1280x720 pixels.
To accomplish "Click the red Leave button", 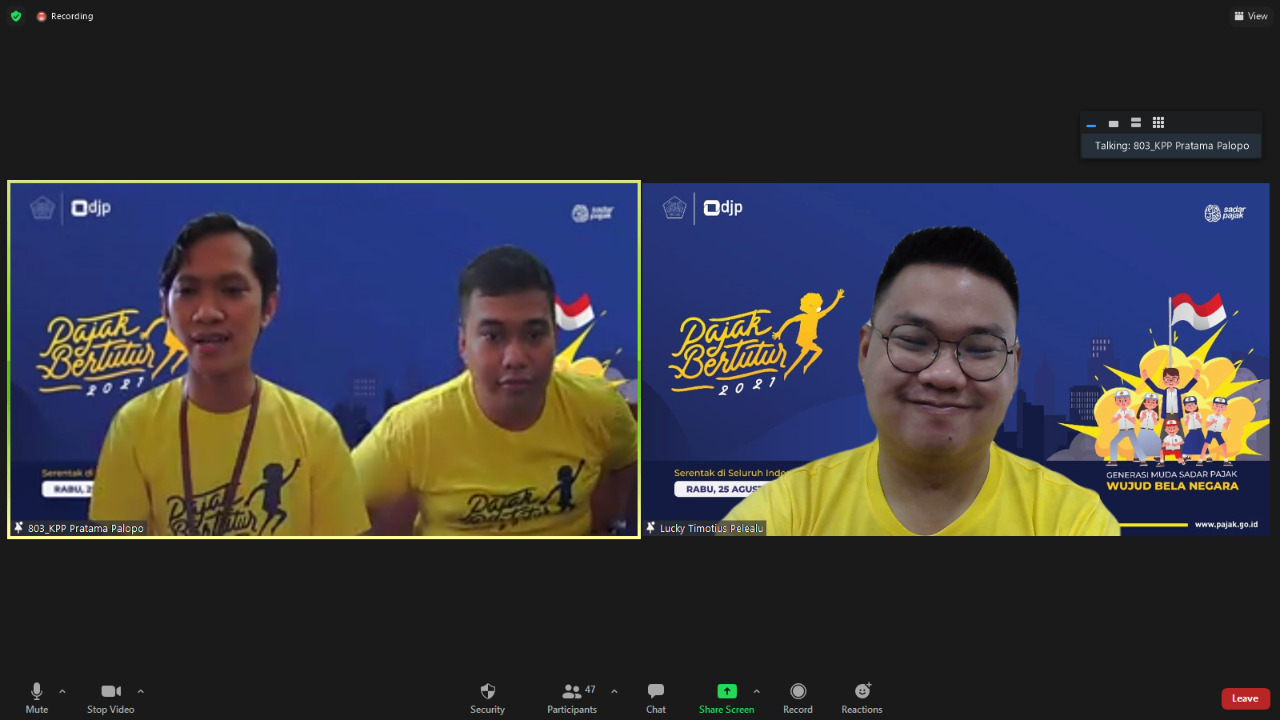I will pyautogui.click(x=1245, y=698).
